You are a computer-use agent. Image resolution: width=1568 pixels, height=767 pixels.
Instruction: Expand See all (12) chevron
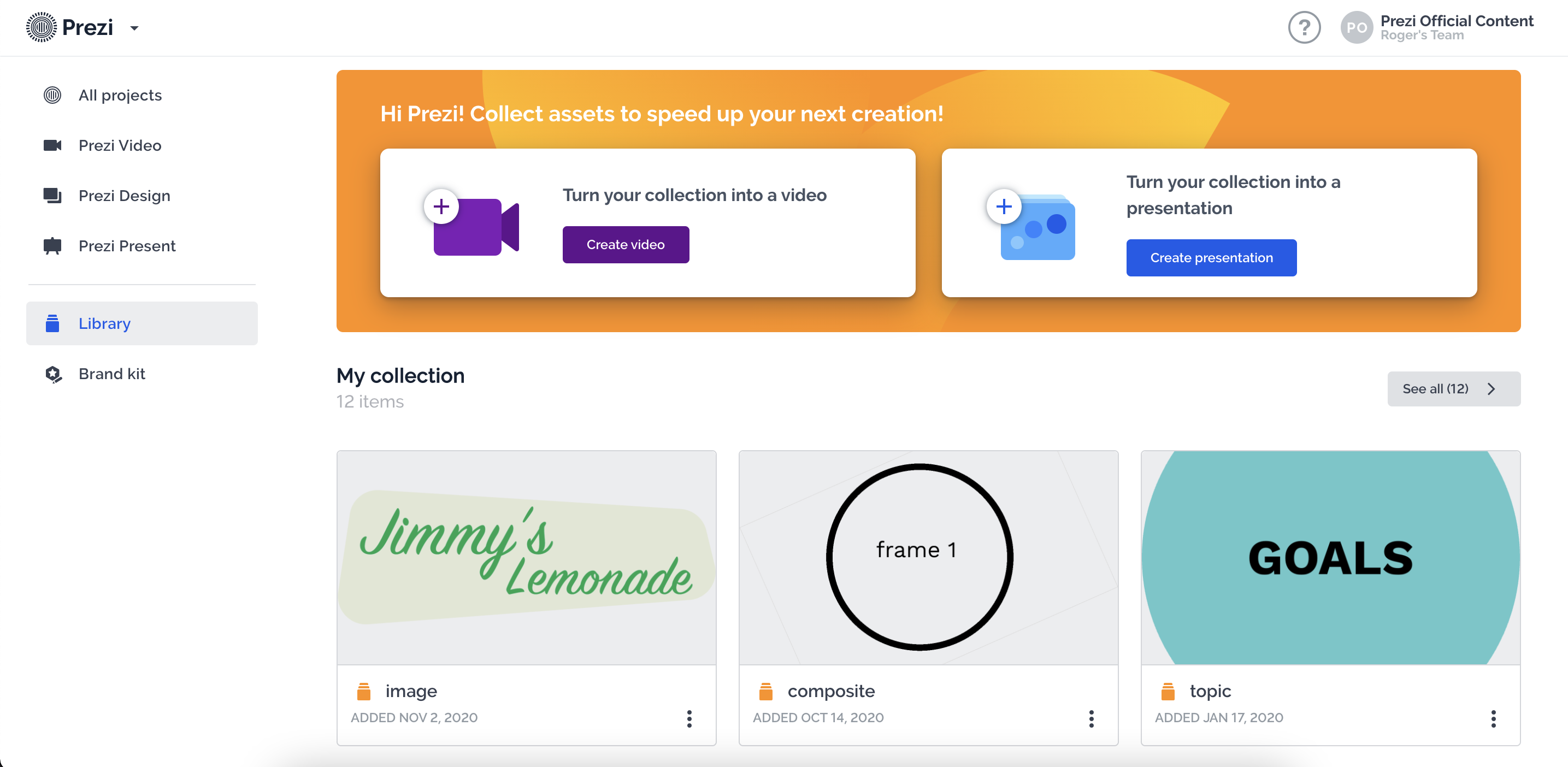tap(1491, 389)
